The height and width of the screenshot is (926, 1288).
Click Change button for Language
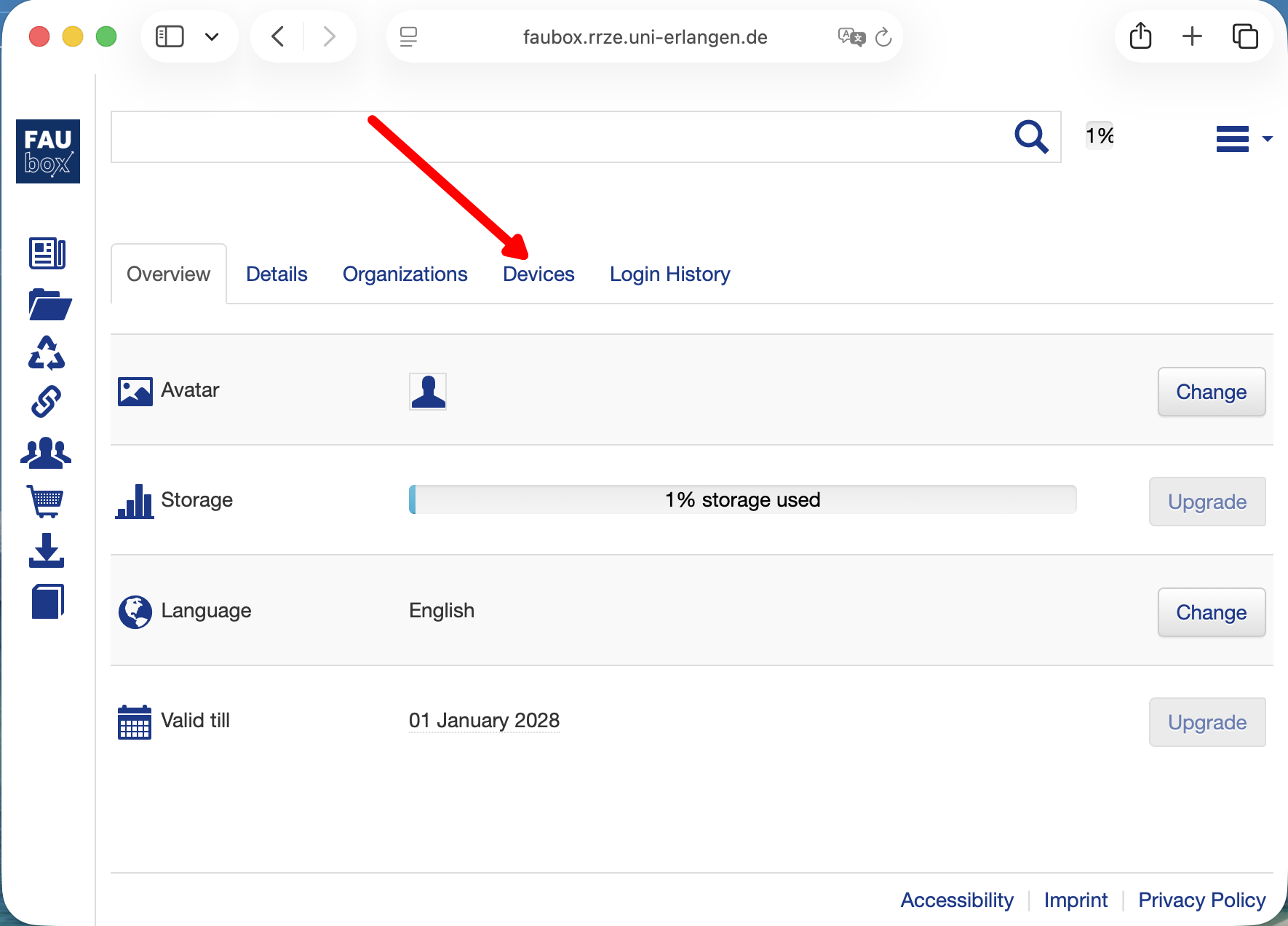coord(1211,613)
